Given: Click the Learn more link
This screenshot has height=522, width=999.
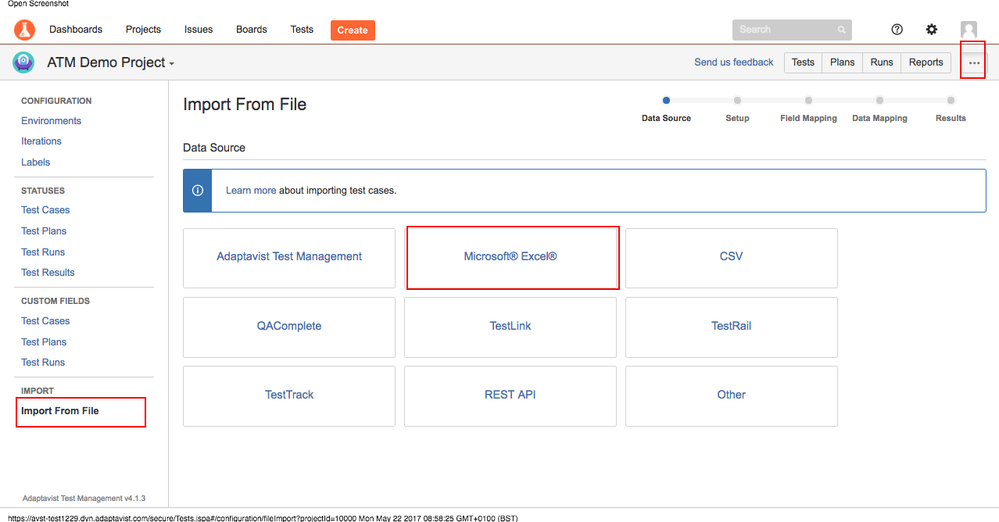Looking at the screenshot, I should click(x=251, y=190).
